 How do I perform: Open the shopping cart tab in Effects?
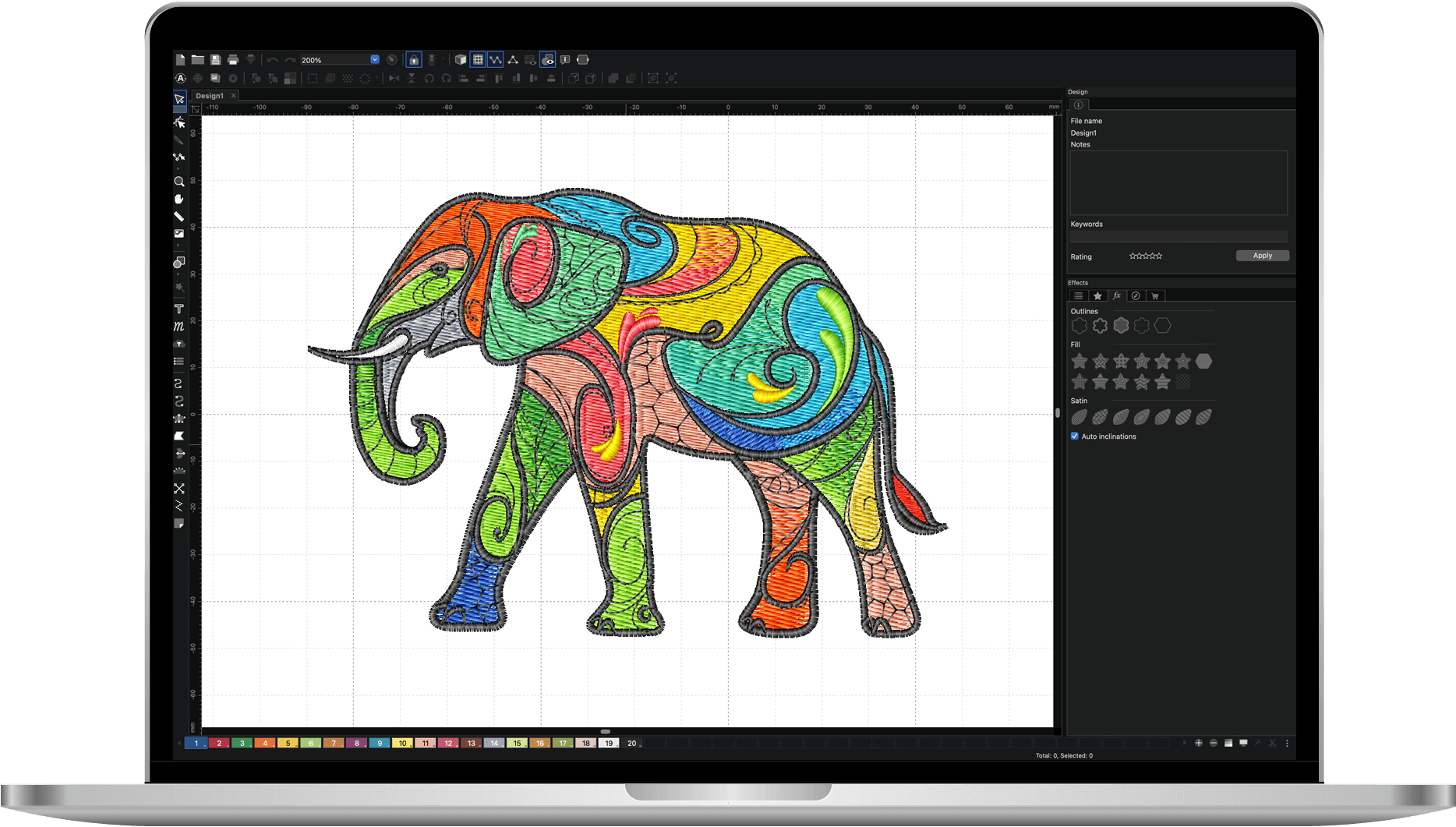(x=1155, y=296)
